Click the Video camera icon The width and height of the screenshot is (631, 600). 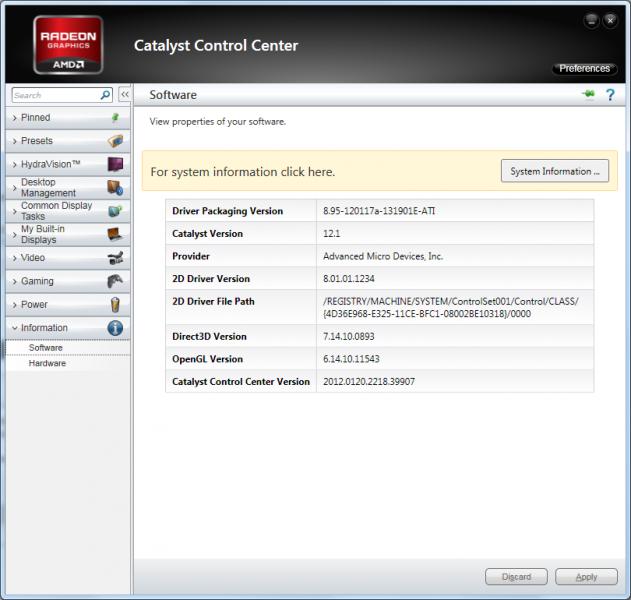point(115,258)
